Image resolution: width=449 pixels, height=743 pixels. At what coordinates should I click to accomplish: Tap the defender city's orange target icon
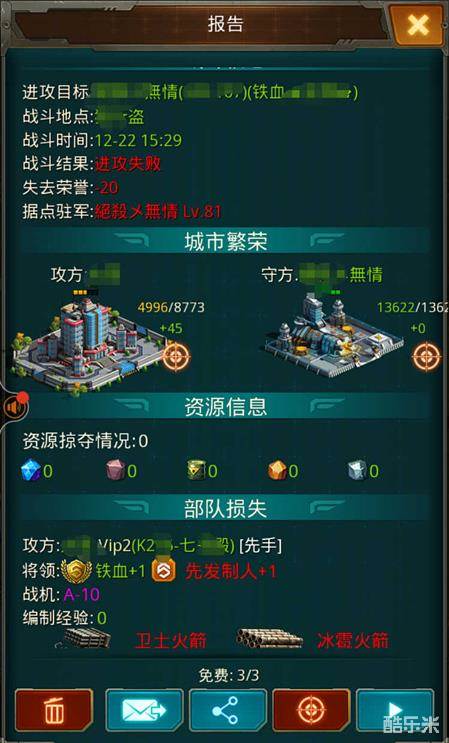[x=426, y=356]
